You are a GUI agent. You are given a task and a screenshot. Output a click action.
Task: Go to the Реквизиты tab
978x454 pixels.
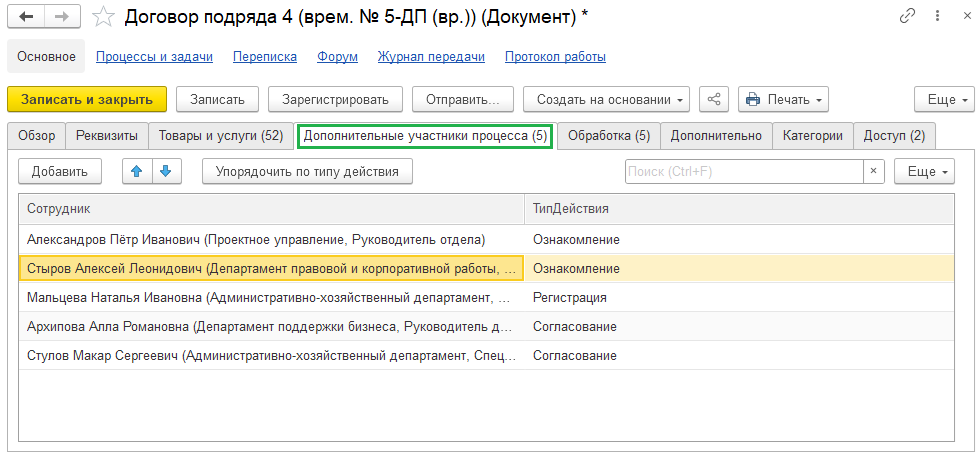(x=108, y=135)
